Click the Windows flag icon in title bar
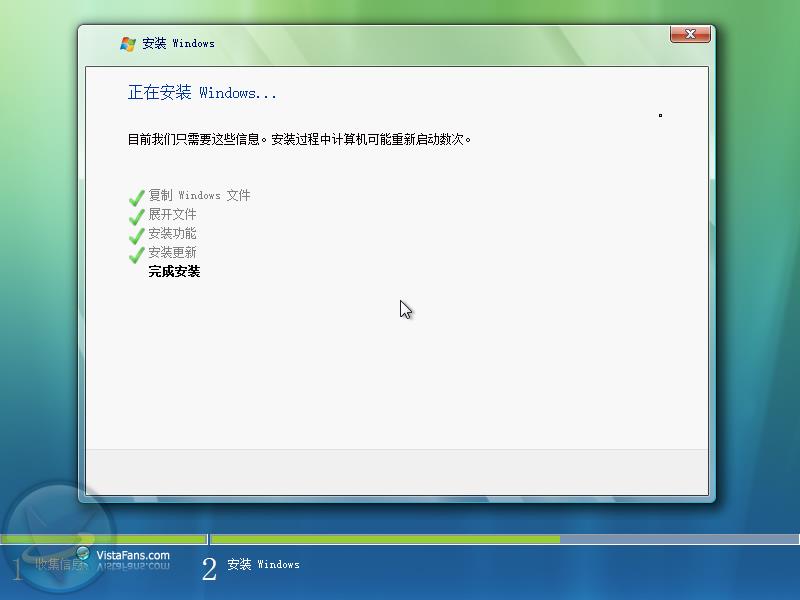 pos(128,43)
